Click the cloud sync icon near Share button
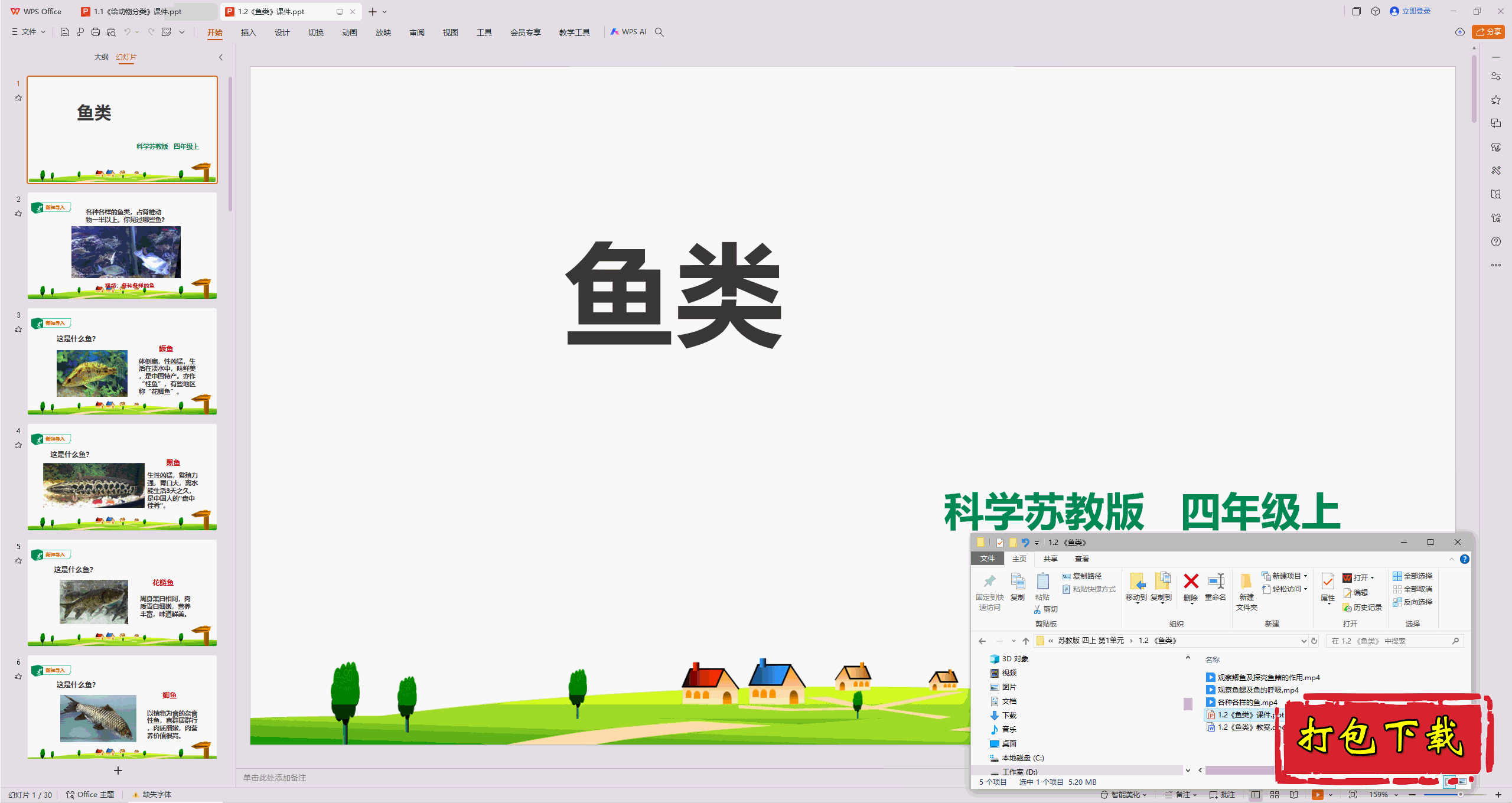 point(1460,32)
